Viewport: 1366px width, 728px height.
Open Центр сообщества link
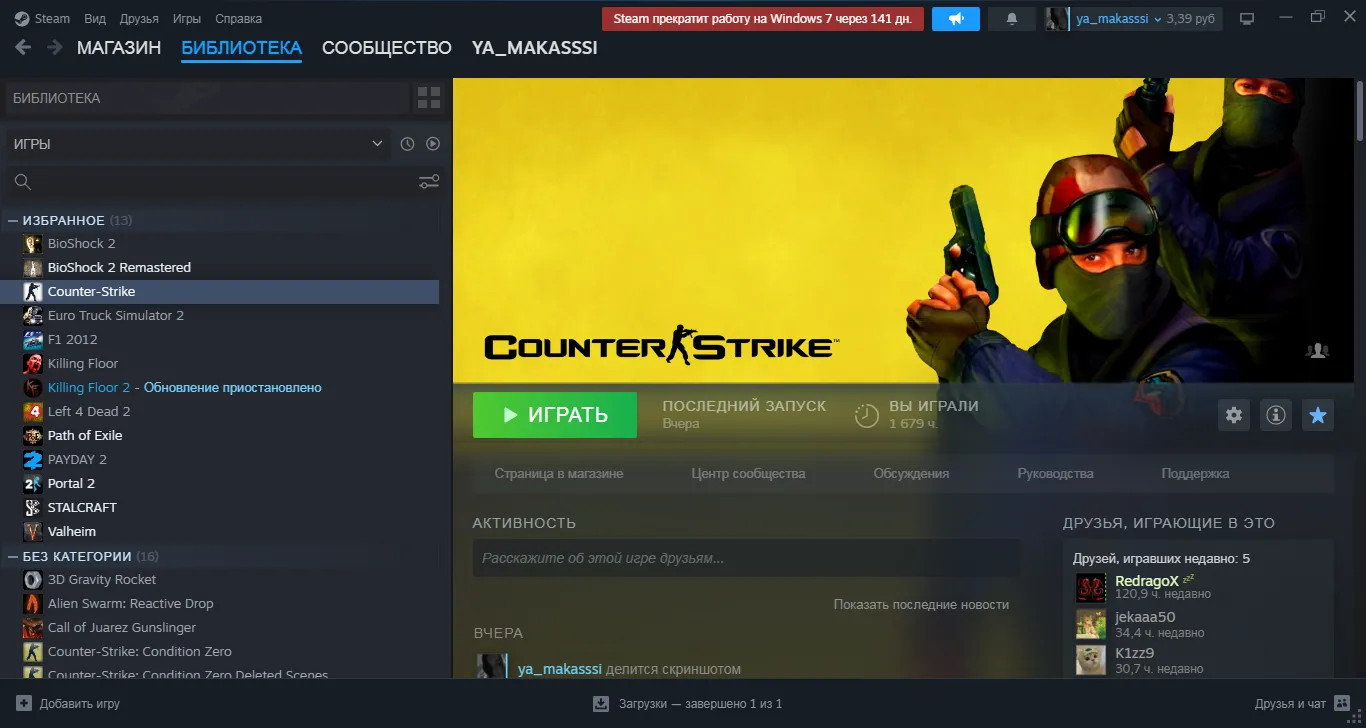coord(748,474)
